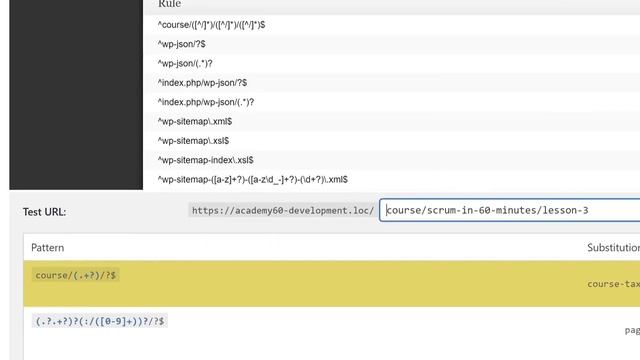640x360 pixels.
Task: Select the long ^wp-sitemap-([a-z]+?) xml rule row
Action: pyautogui.click(x=392, y=179)
